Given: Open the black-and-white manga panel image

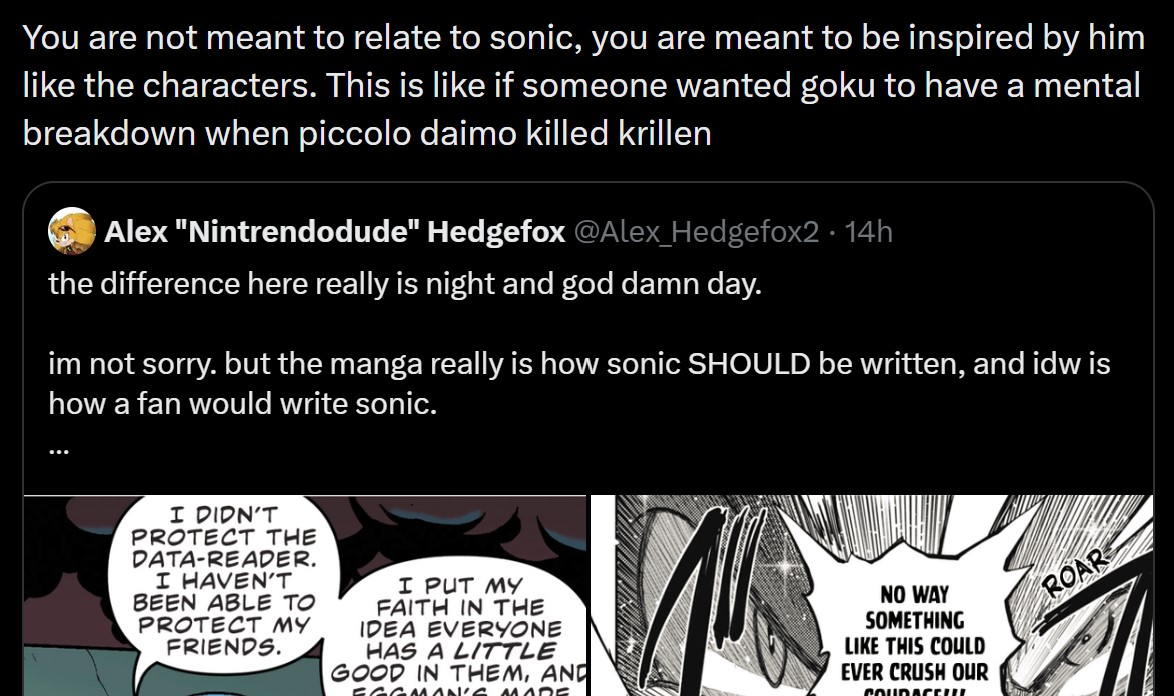Looking at the screenshot, I should tap(872, 596).
